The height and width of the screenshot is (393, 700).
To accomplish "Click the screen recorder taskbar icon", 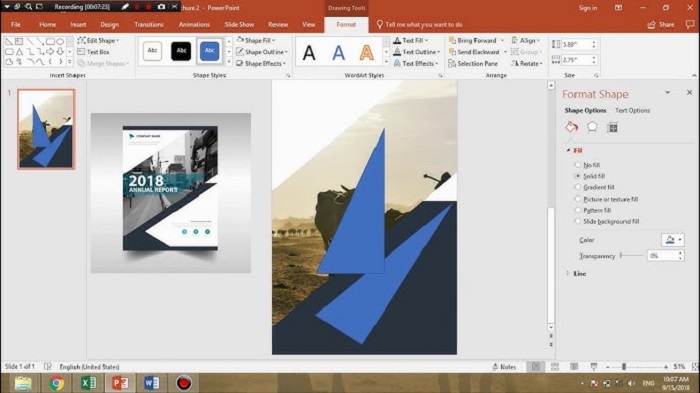I will pyautogui.click(x=183, y=383).
